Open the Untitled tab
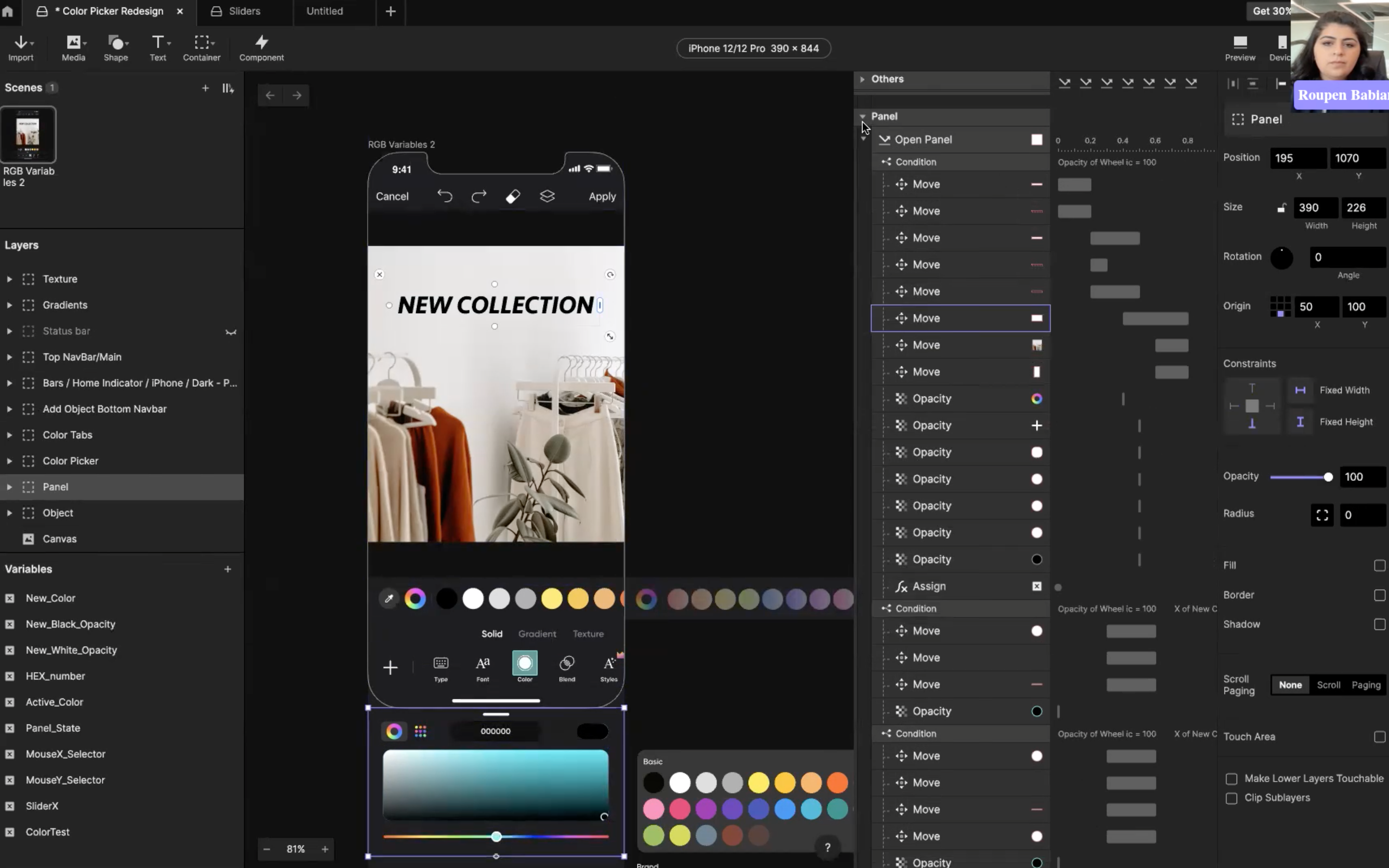This screenshot has width=1389, height=868. 324,11
